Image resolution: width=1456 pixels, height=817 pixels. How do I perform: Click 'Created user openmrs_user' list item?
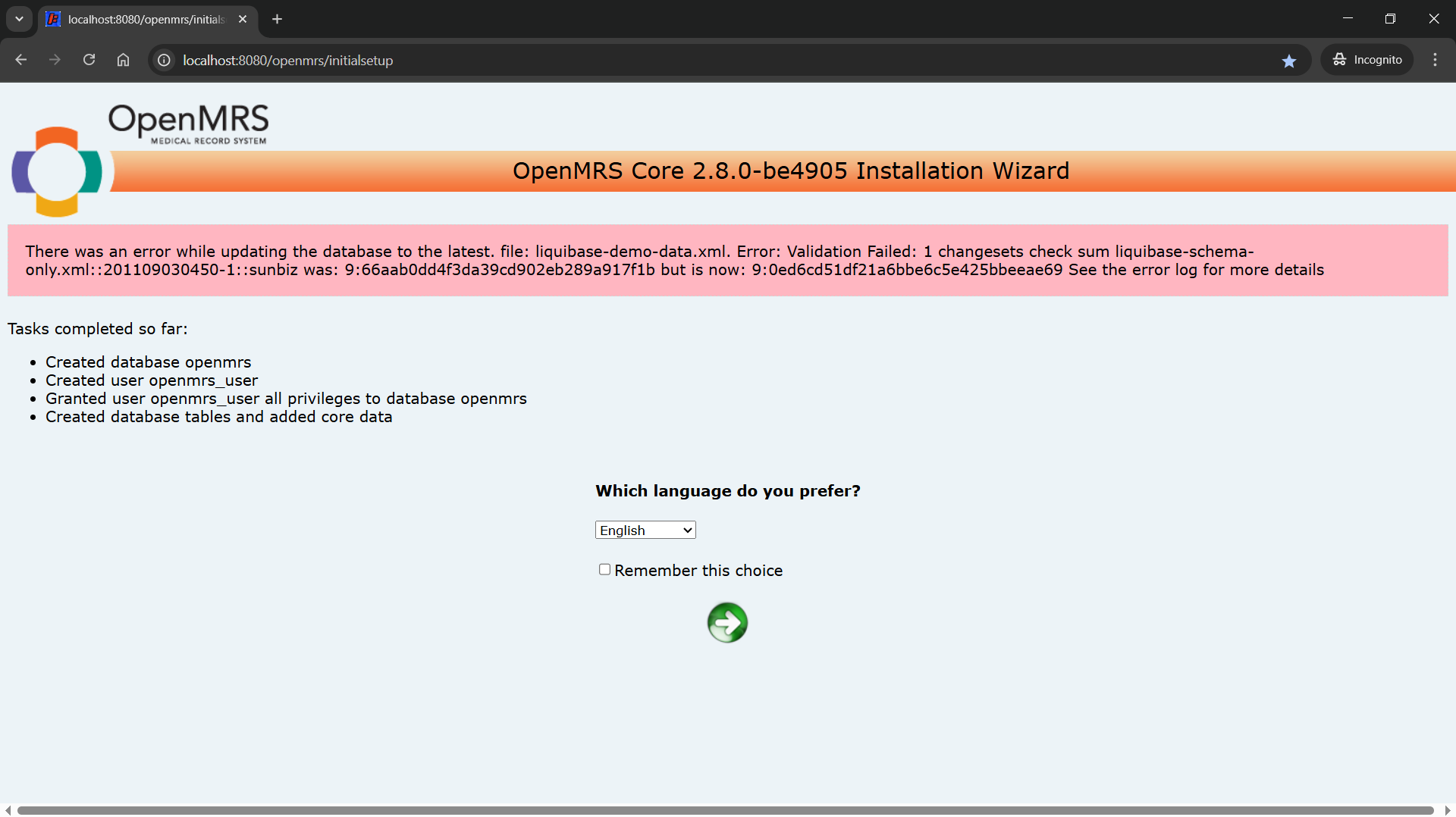point(152,380)
